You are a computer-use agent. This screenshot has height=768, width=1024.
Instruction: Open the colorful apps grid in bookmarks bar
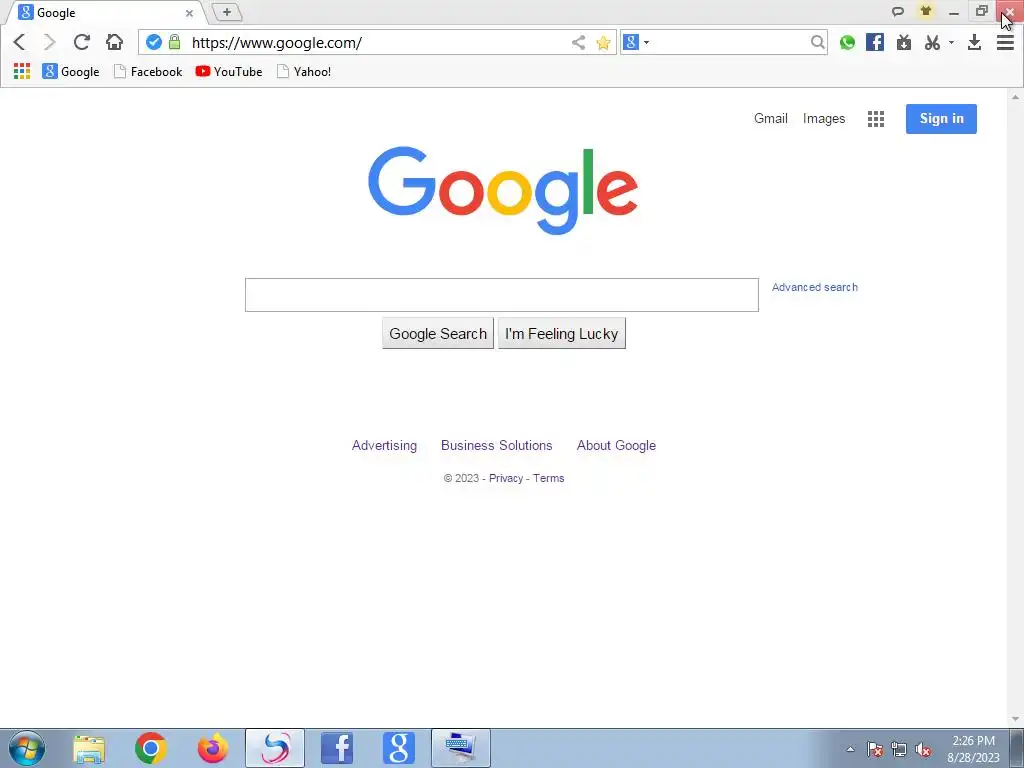(22, 71)
